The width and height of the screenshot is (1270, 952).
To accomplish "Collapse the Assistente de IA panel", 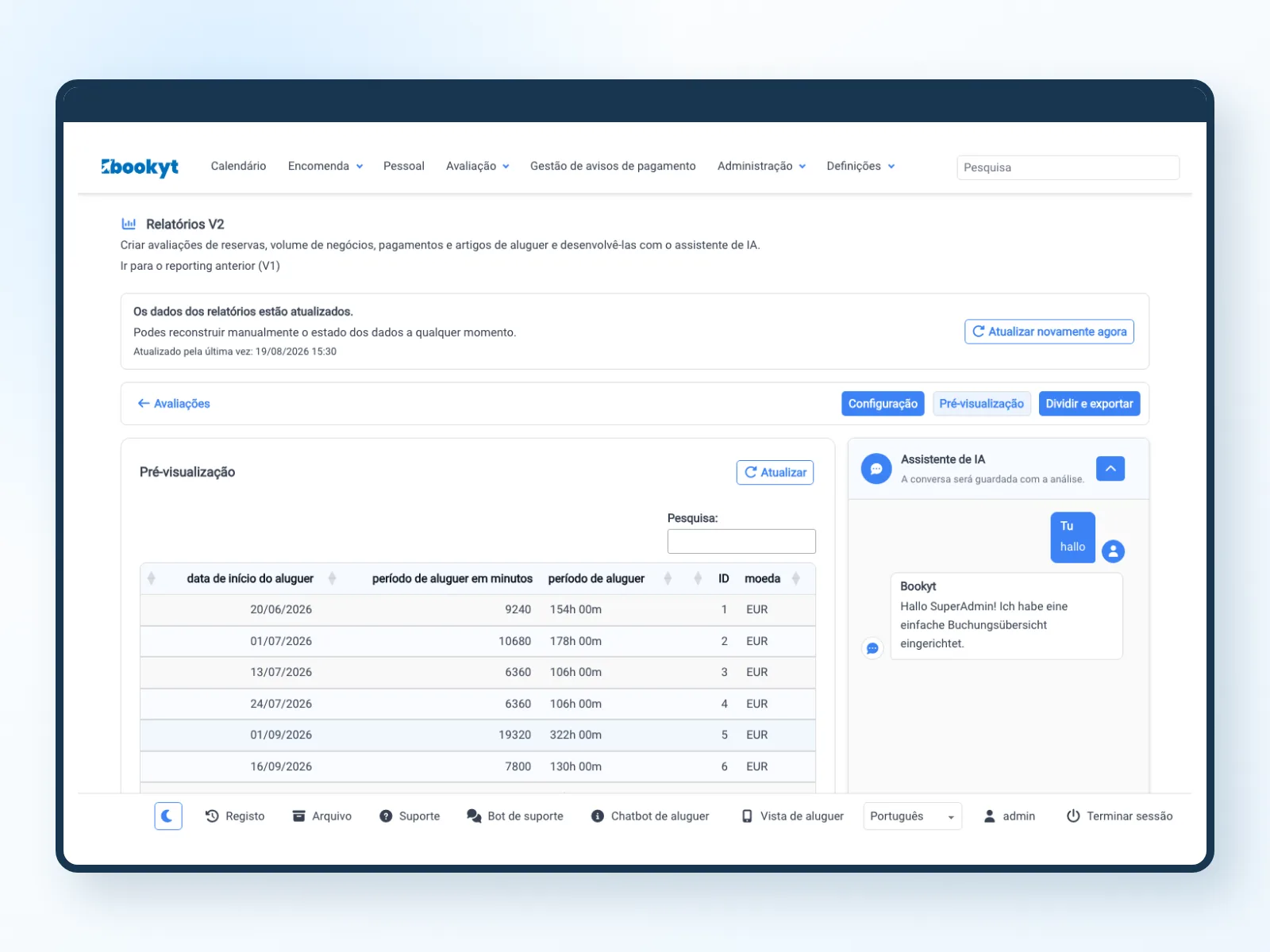I will coord(1110,469).
